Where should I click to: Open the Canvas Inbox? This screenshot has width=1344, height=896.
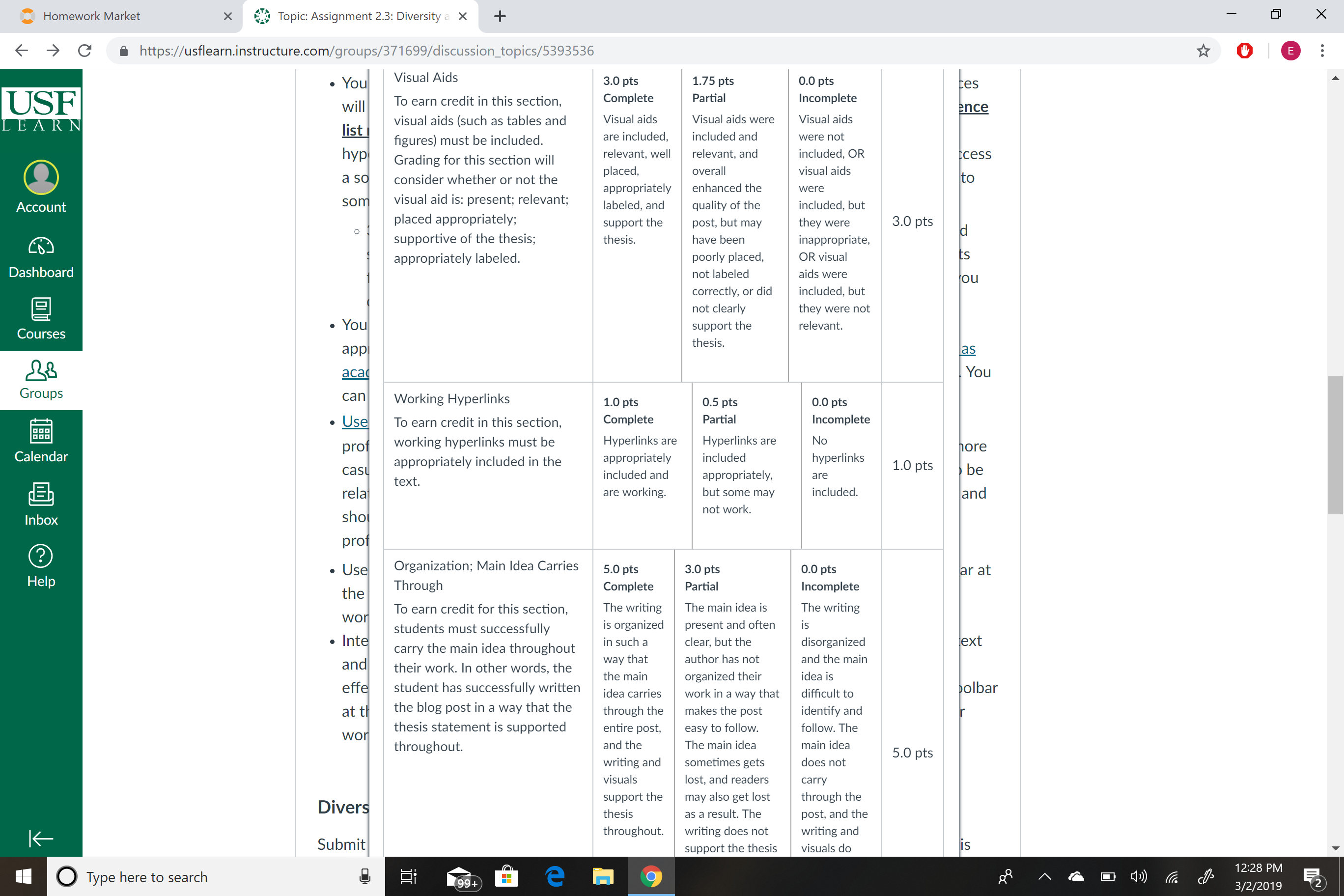41,504
